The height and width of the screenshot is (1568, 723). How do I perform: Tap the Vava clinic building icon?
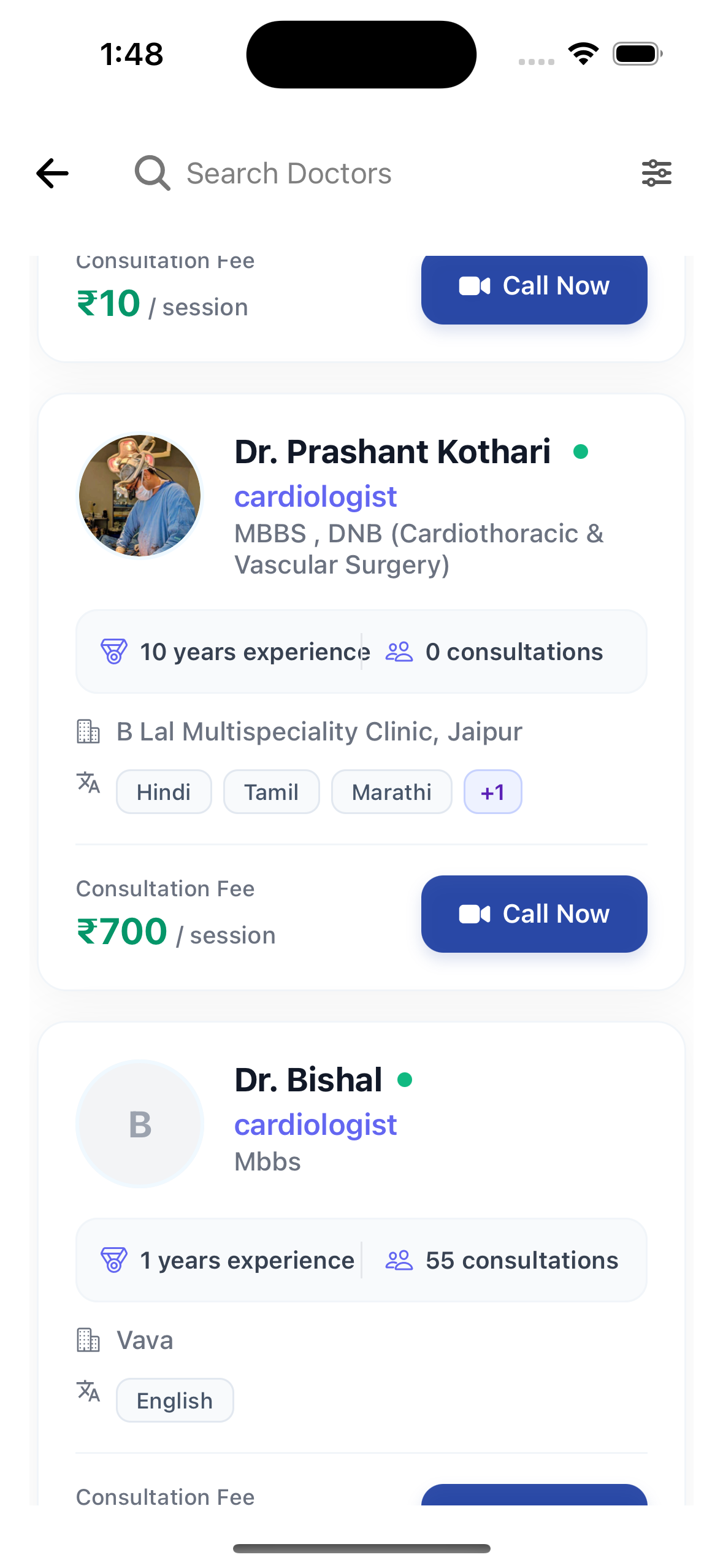click(x=88, y=1340)
